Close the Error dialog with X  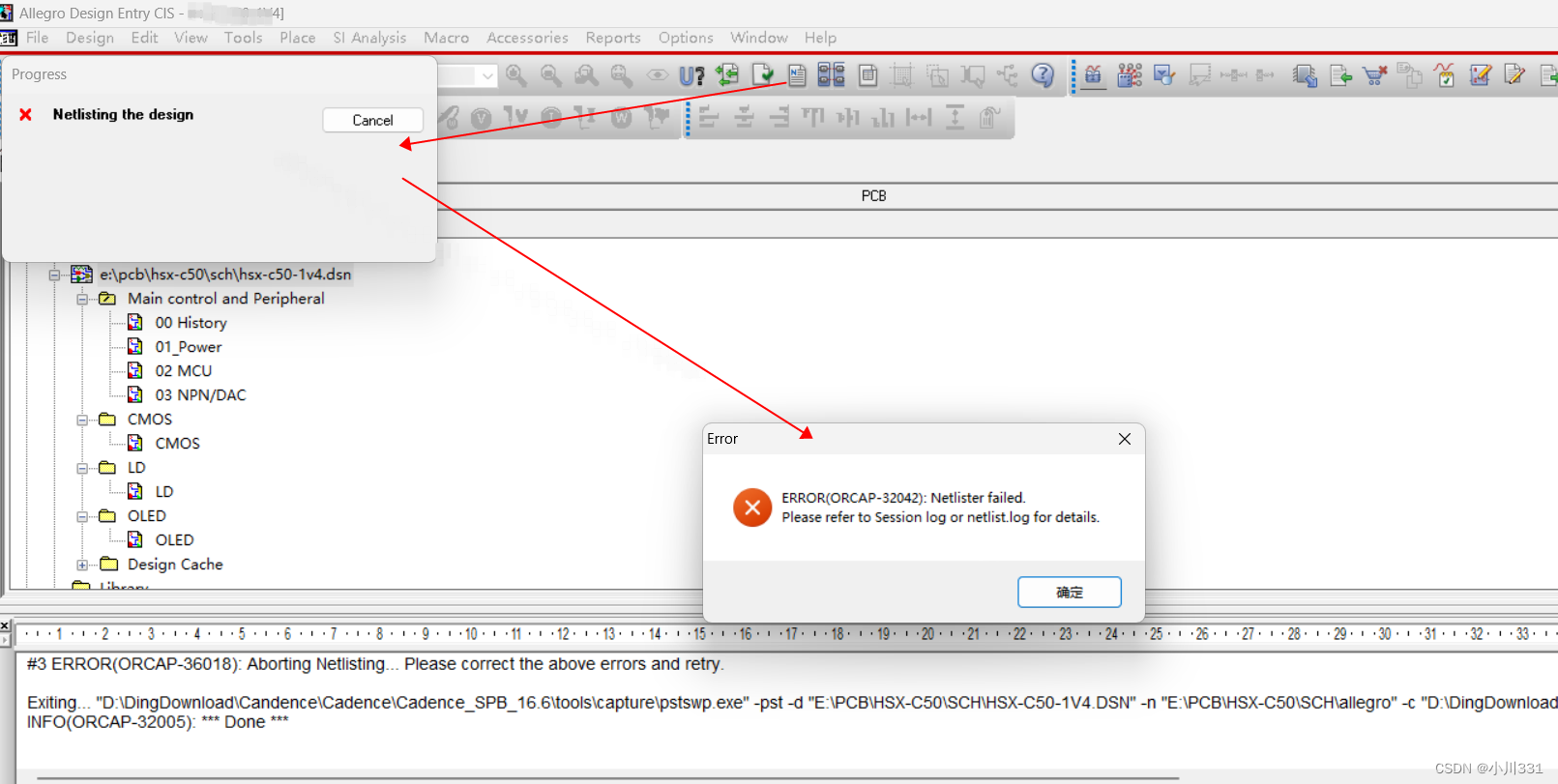click(x=1125, y=439)
